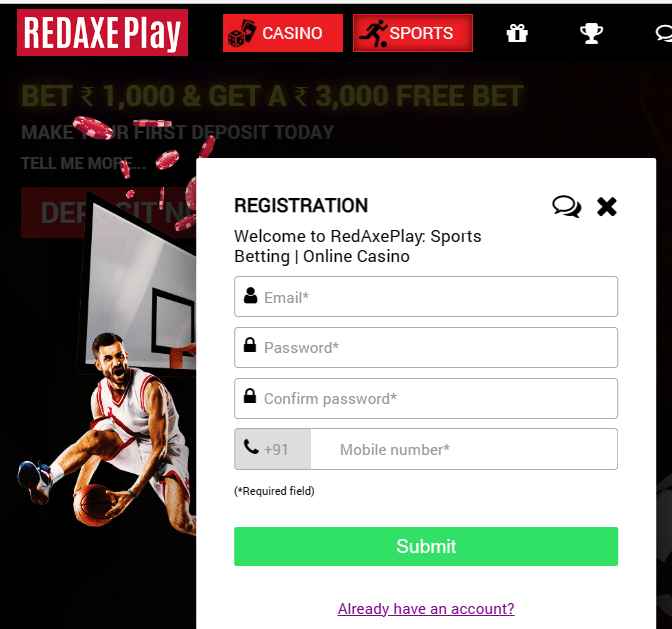
Task: Click the gift box promotions icon
Action: tap(517, 33)
